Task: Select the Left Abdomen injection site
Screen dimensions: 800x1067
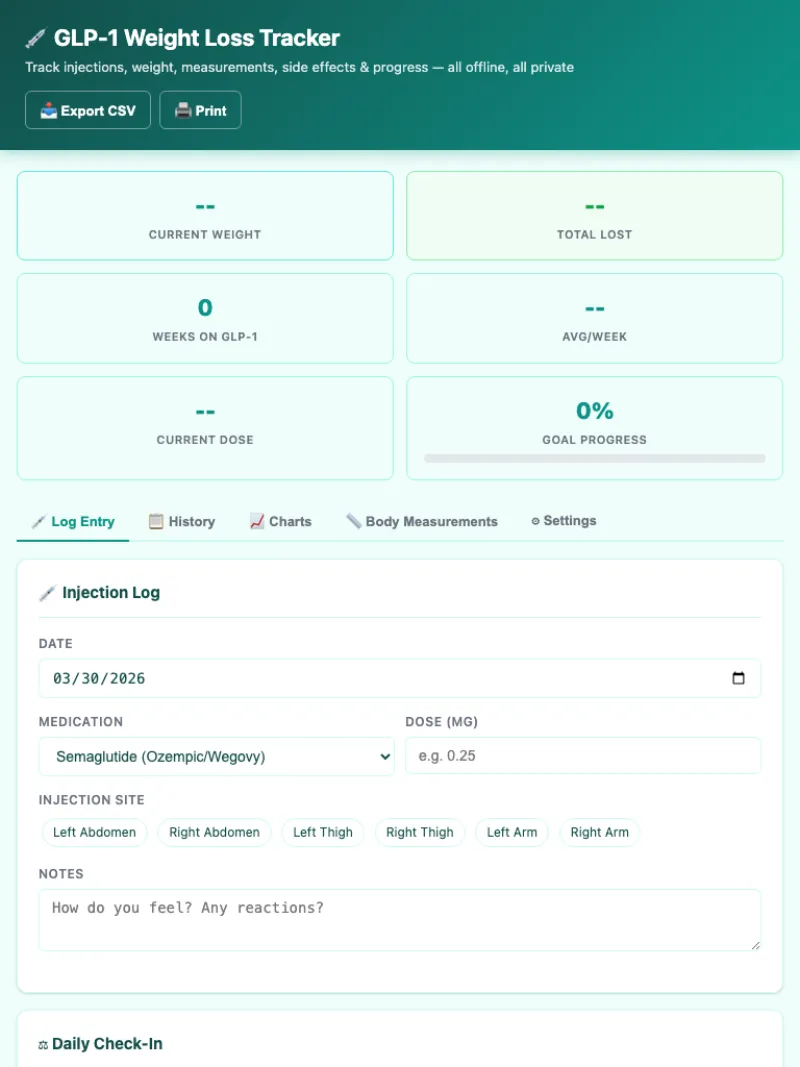Action: pos(94,832)
